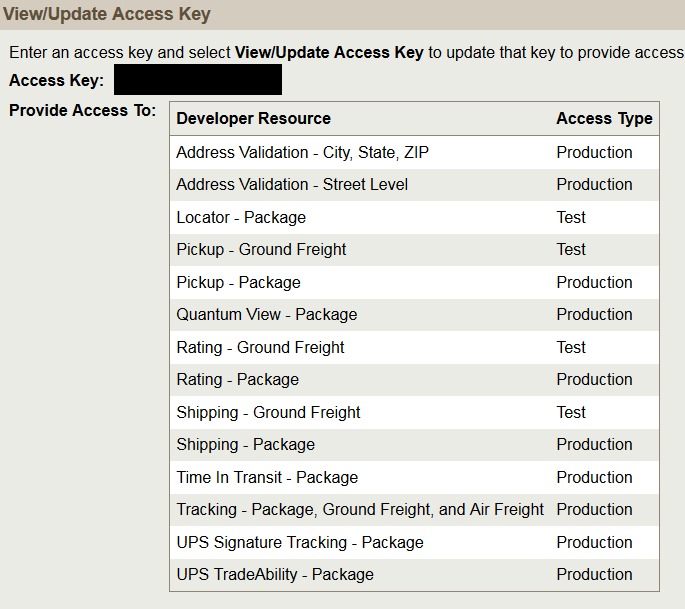
Task: Select Address Validation - Street Level row
Action: click(292, 184)
